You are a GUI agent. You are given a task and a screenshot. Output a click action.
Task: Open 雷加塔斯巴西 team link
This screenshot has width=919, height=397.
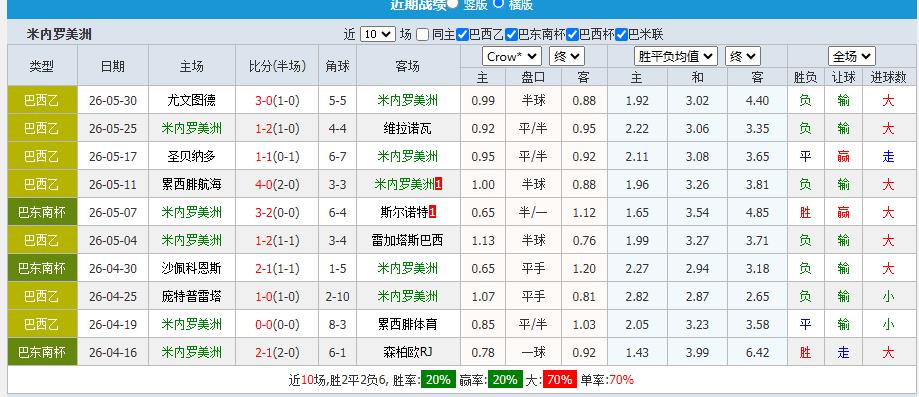(x=408, y=240)
